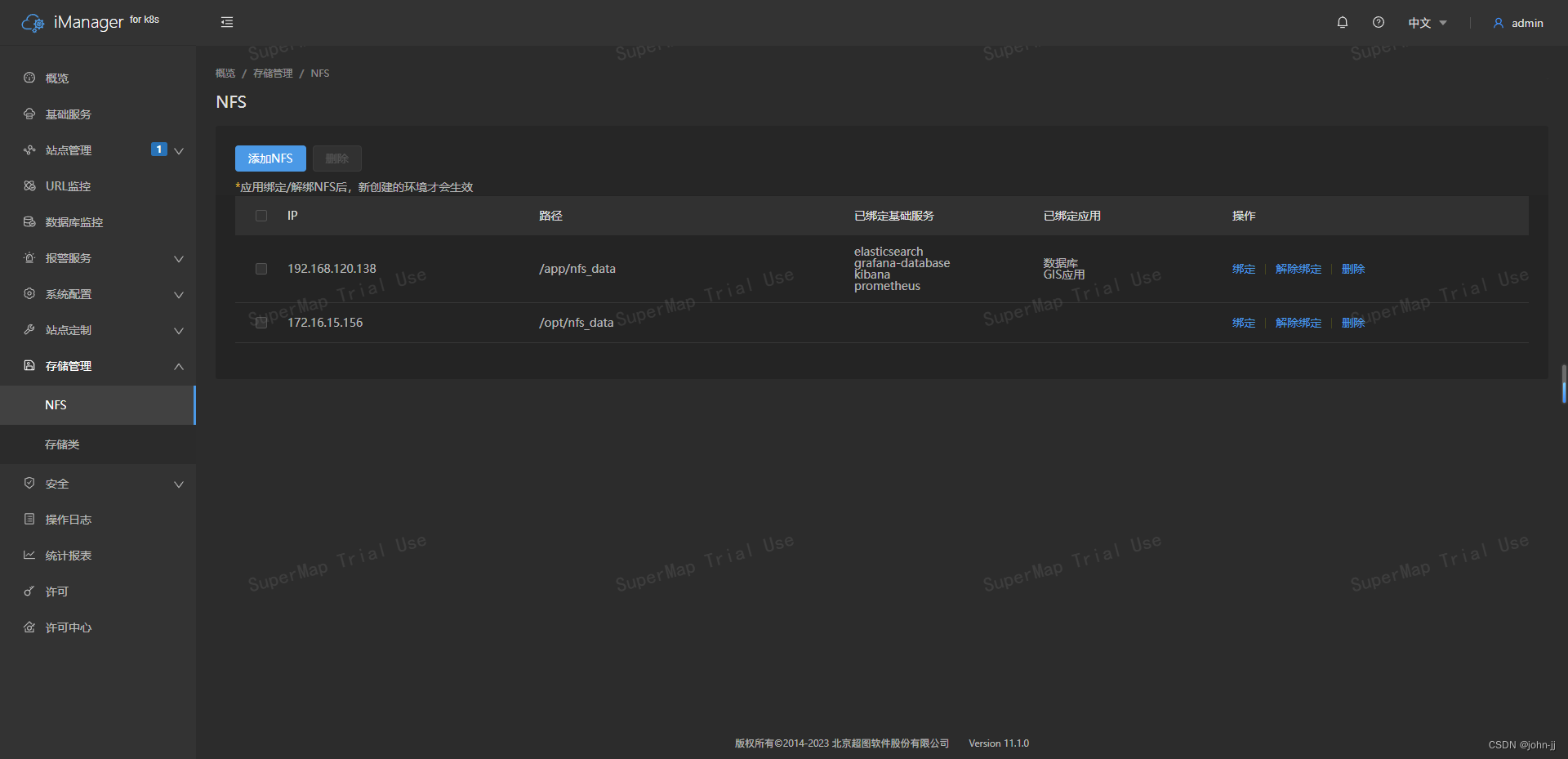The image size is (1568, 759).
Task: Click 解除绑定 for 192.168.120.138
Action: pyautogui.click(x=1298, y=268)
